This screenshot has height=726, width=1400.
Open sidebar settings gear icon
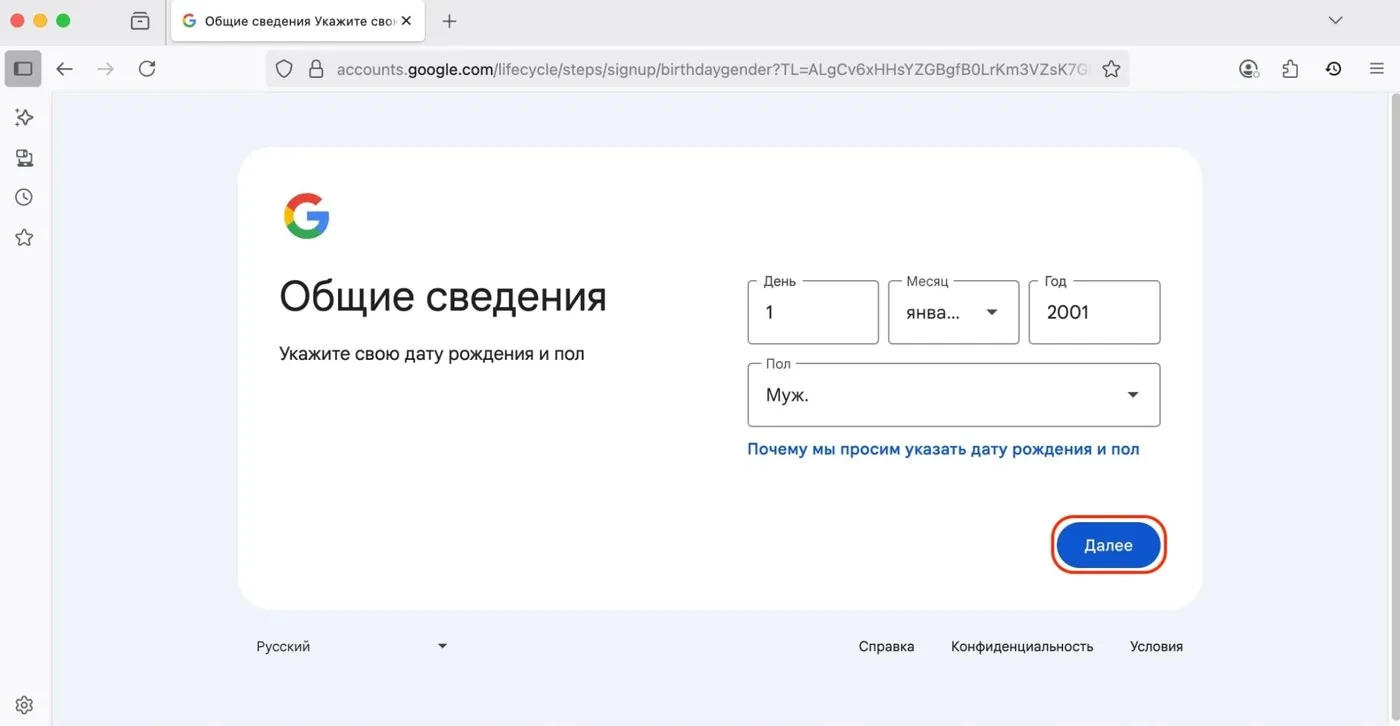tap(24, 705)
